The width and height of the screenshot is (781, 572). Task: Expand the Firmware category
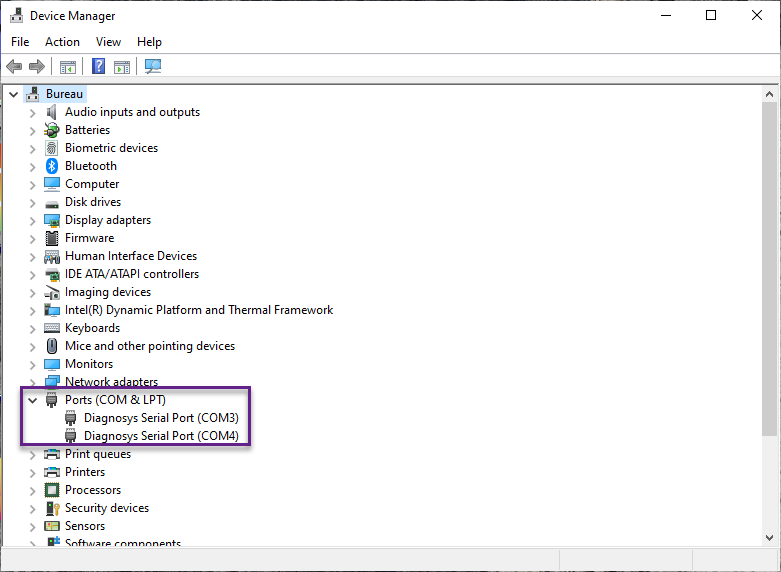(x=32, y=238)
